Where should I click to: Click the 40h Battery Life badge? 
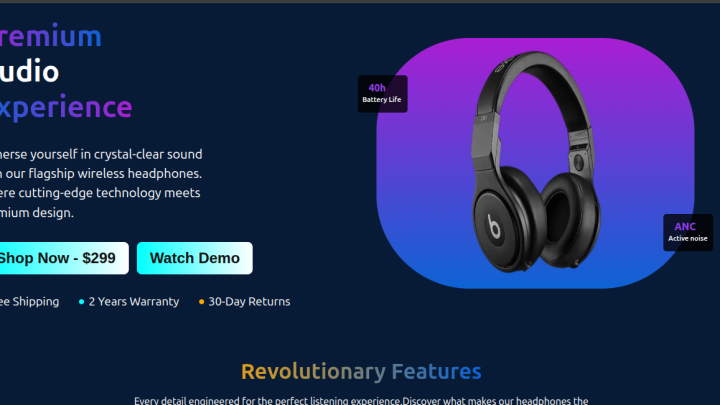(382, 94)
